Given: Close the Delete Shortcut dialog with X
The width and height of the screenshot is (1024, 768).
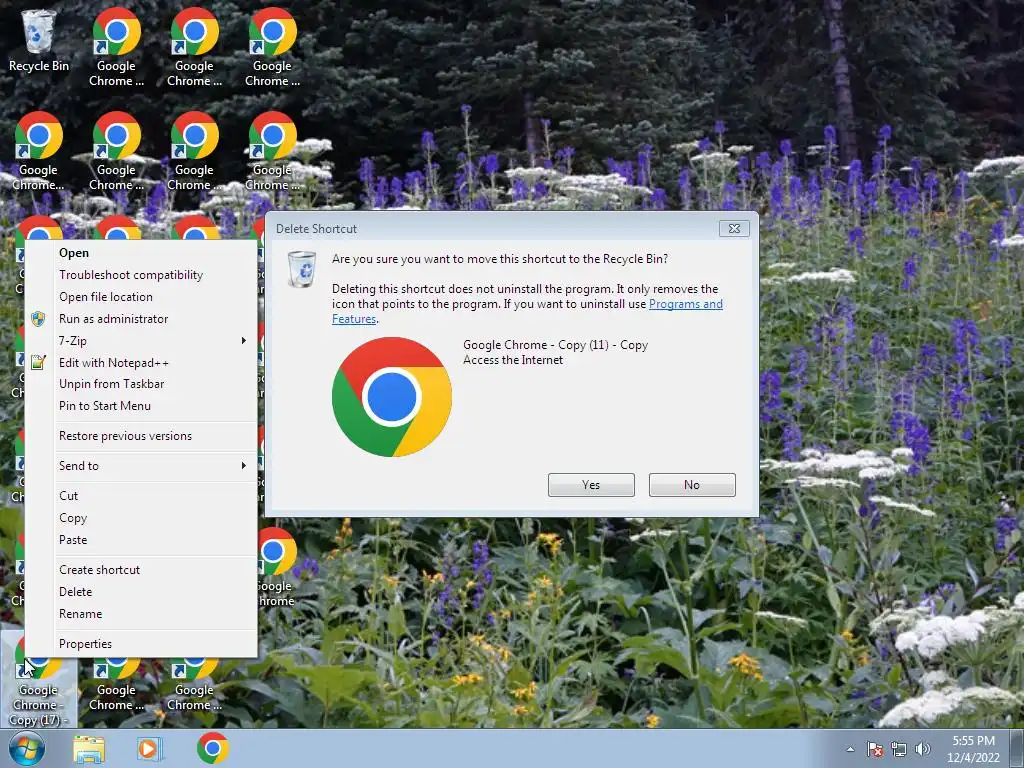Looking at the screenshot, I should pyautogui.click(x=734, y=229).
